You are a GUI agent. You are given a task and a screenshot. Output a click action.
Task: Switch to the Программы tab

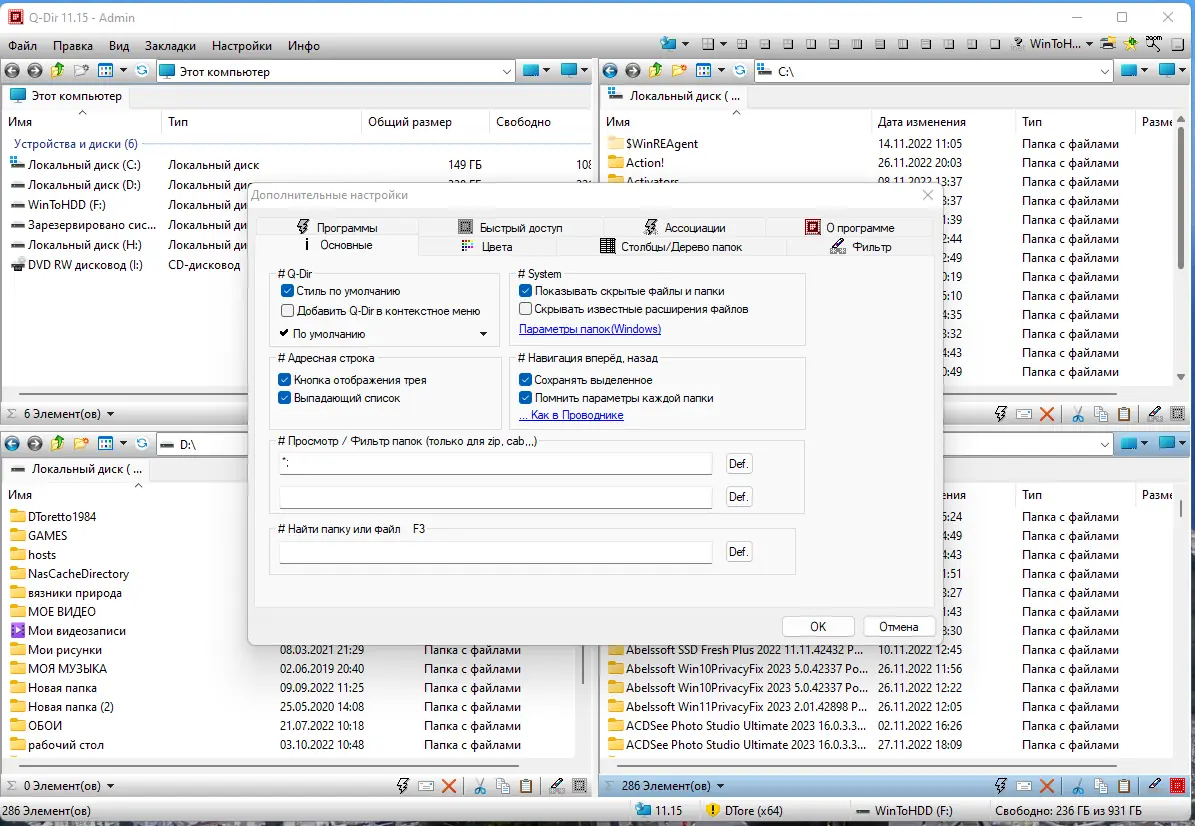[337, 227]
